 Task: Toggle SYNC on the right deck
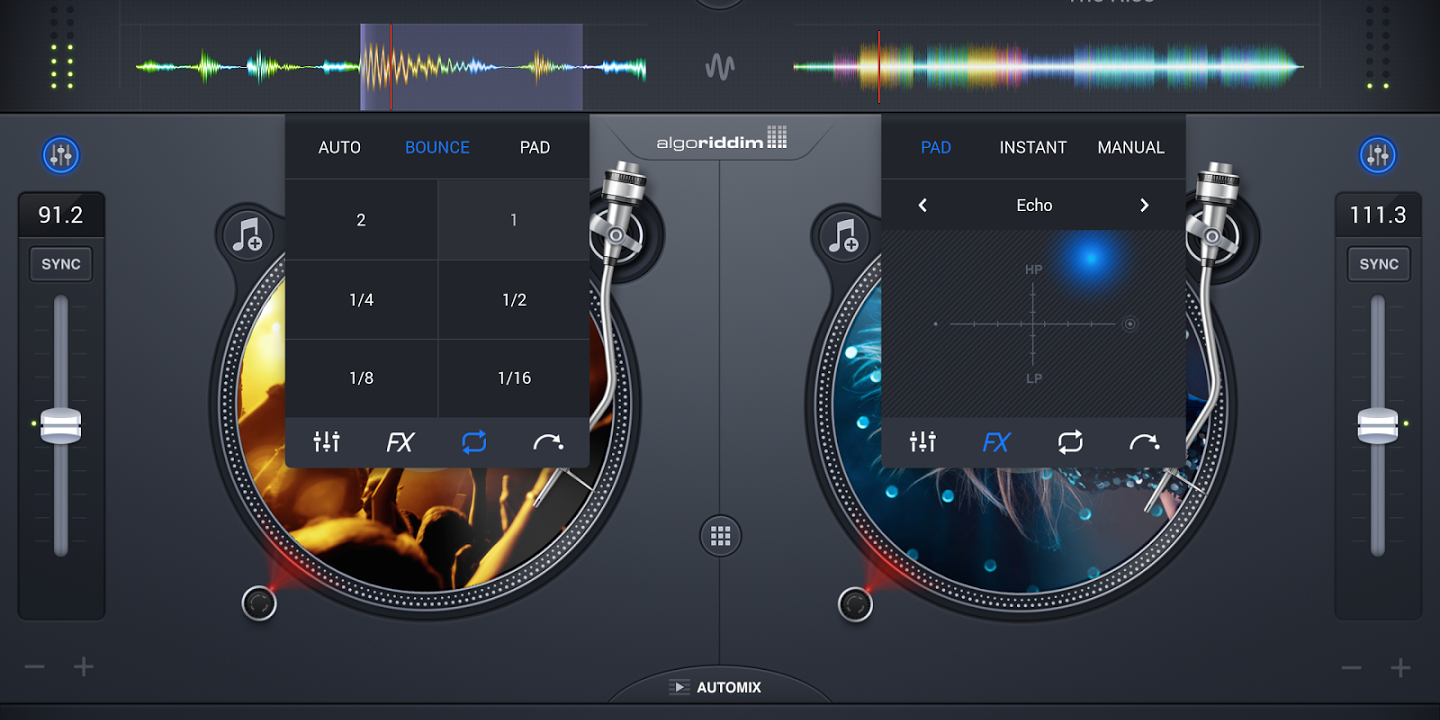tap(1378, 264)
